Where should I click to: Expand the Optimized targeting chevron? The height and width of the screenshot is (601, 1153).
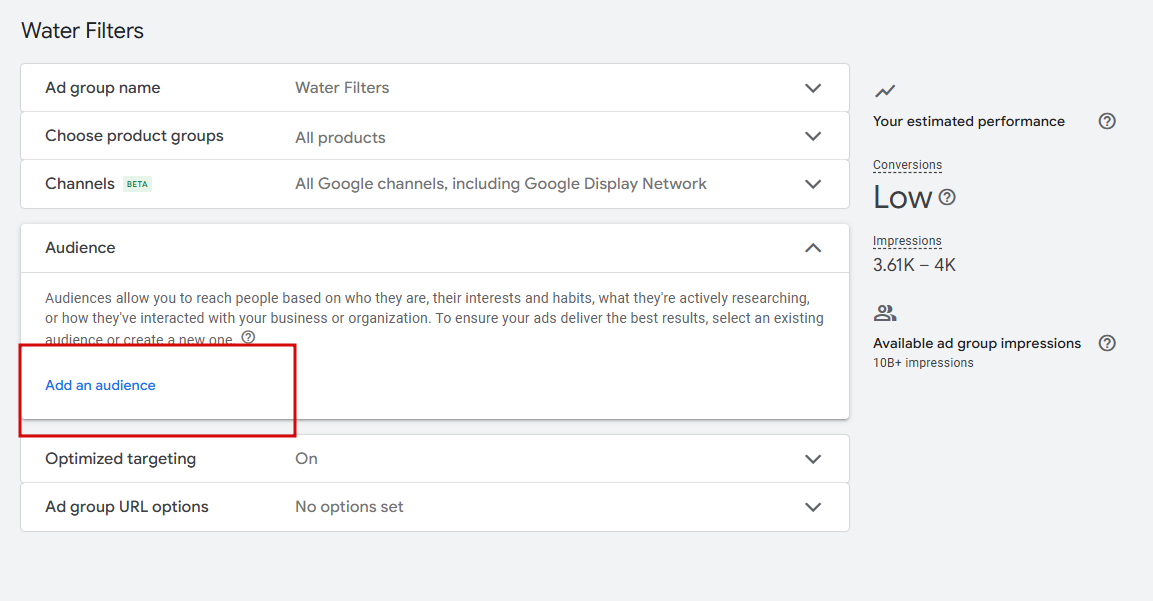[x=813, y=459]
